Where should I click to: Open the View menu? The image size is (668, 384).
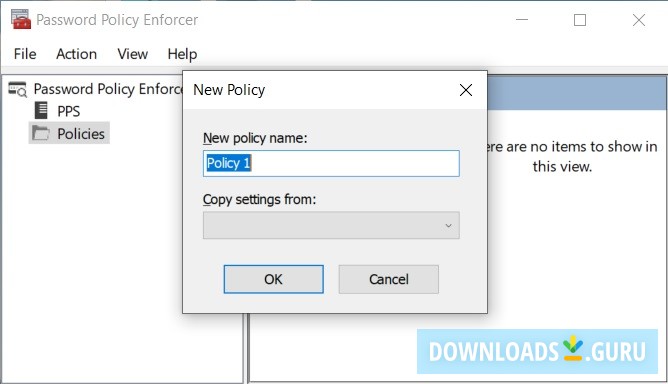click(x=132, y=54)
